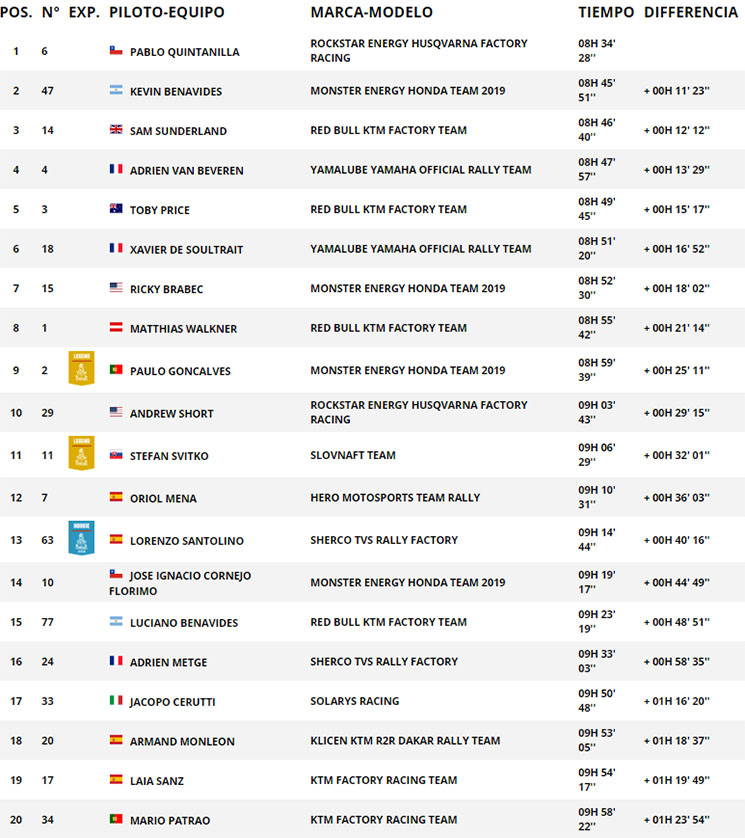
Task: Click the difference value + 00H 25' 11''
Action: 677,370
